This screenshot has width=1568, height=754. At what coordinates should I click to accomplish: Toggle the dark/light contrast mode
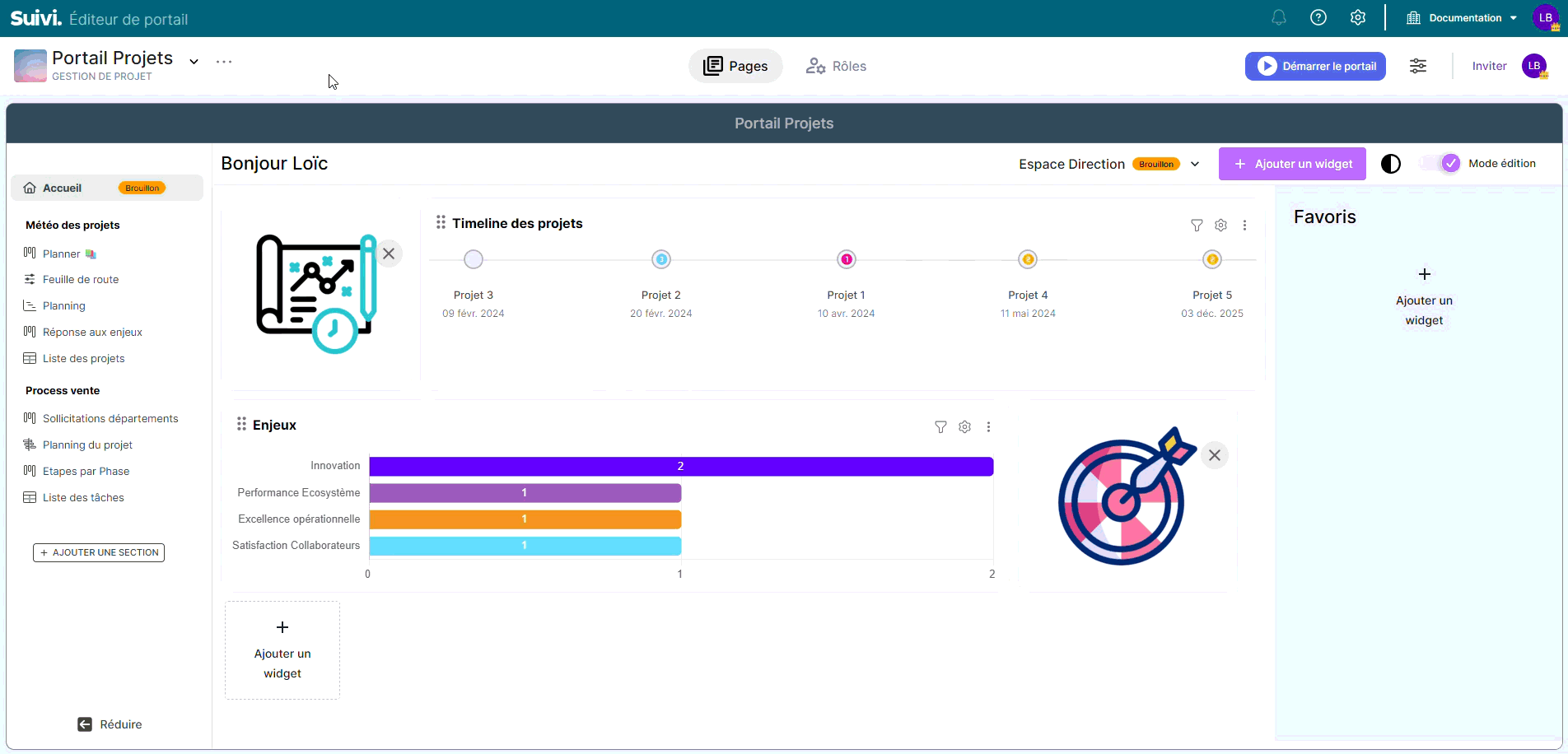1390,164
